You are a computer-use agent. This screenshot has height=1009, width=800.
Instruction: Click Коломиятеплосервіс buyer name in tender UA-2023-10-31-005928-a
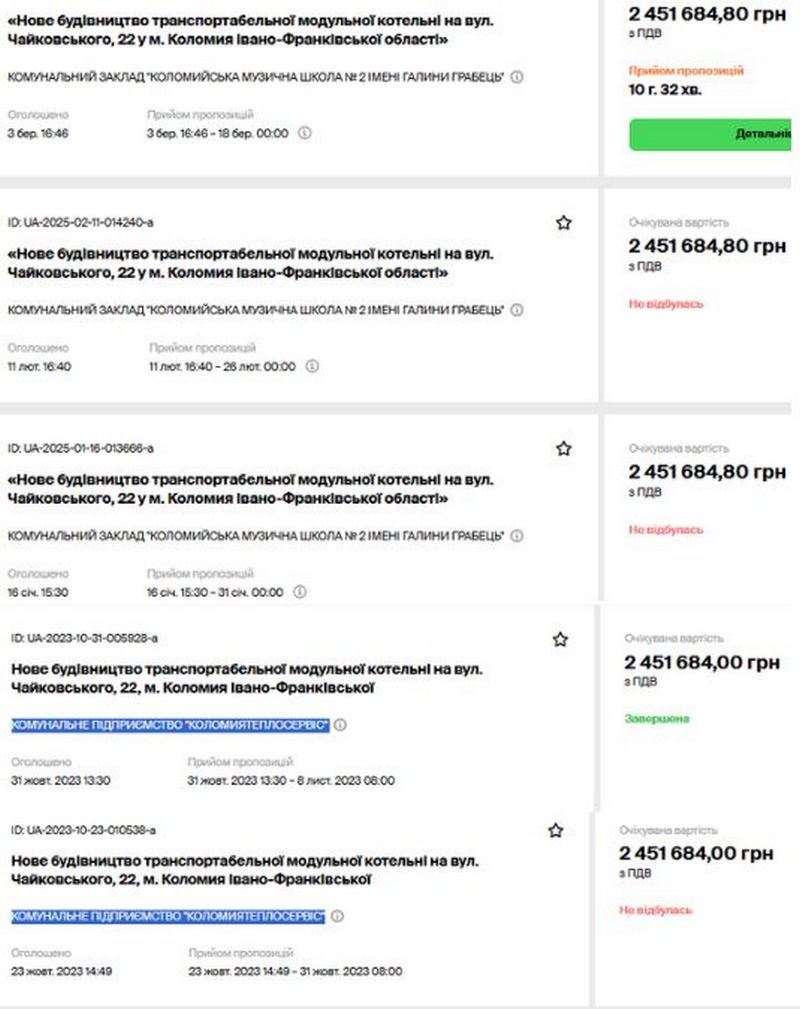click(170, 725)
